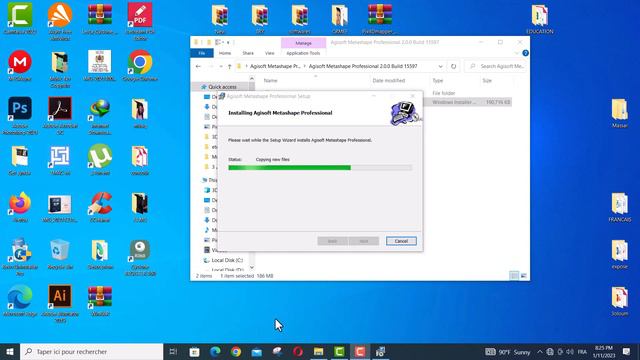The width and height of the screenshot is (640, 360).
Task: Switch to details view in Explorer
Action: 514,276
